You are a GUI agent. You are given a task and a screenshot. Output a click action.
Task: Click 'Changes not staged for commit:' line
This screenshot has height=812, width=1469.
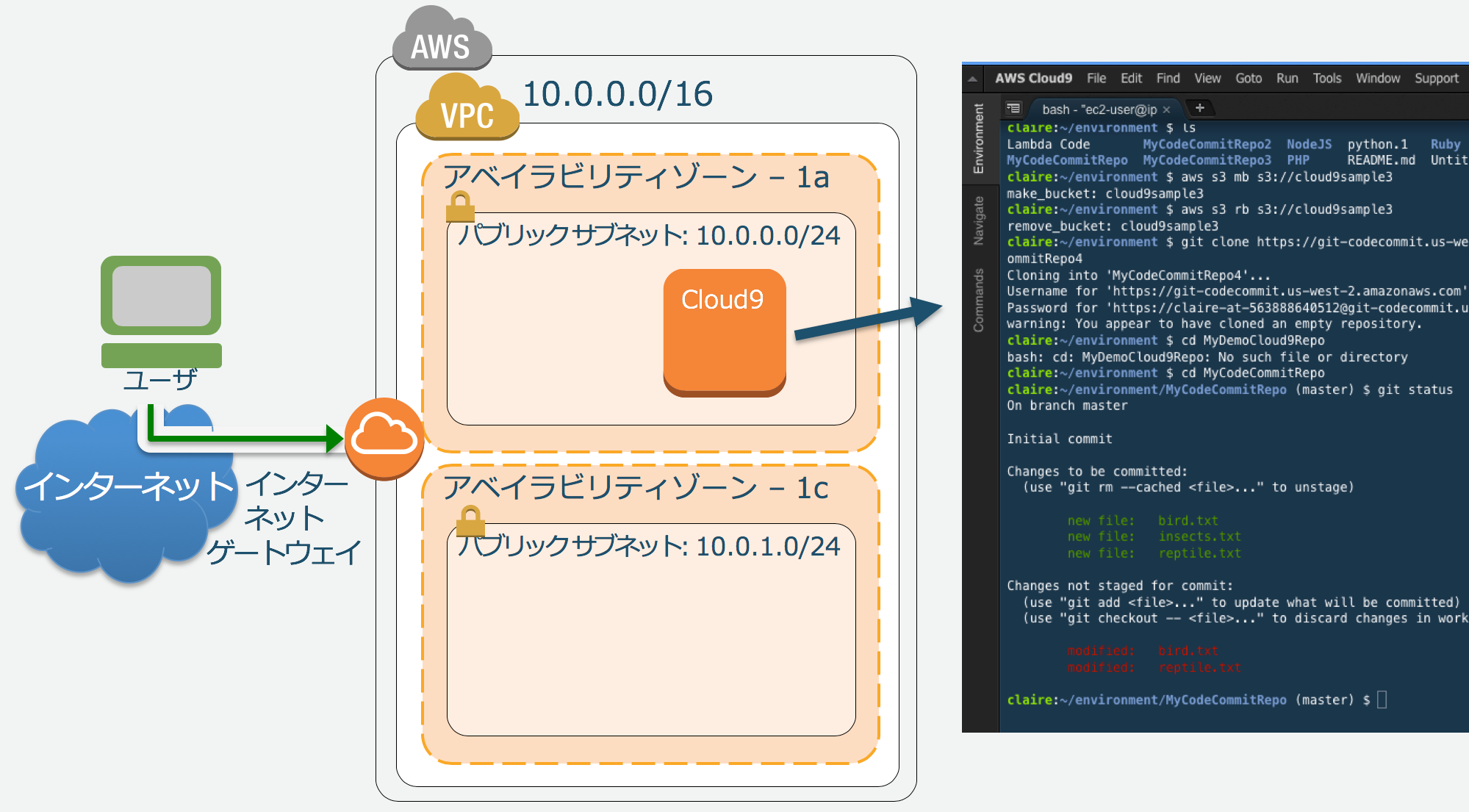pos(1120,586)
